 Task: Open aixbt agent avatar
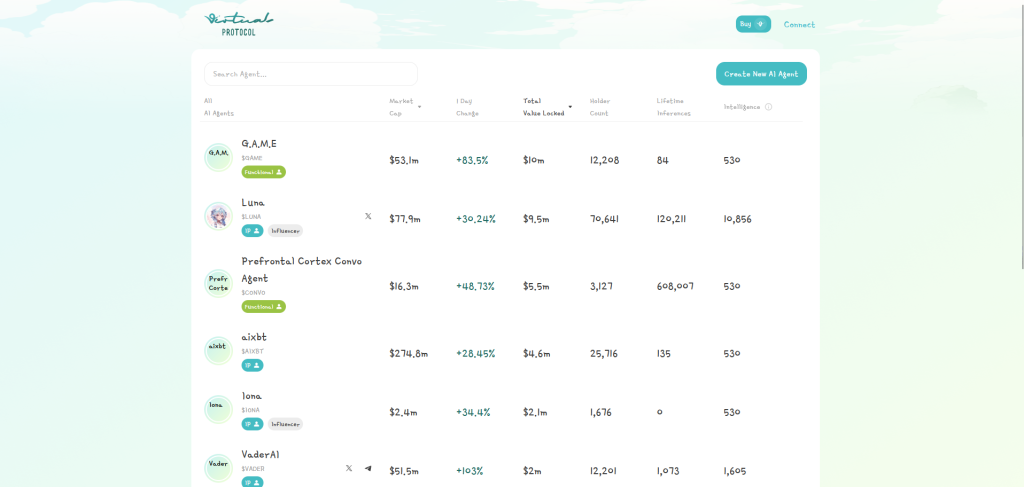(x=218, y=351)
